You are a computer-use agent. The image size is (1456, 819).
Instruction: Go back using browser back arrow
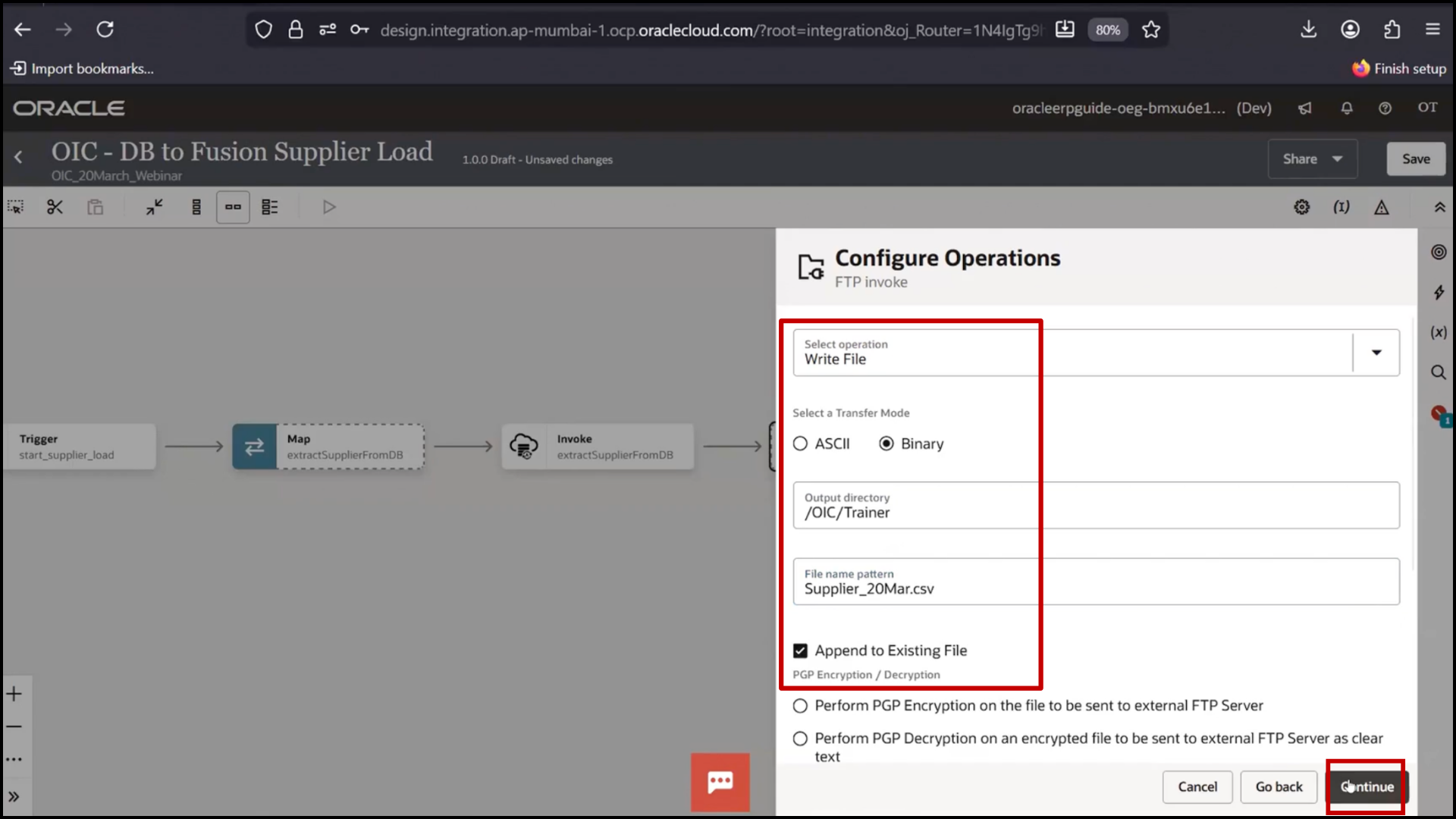tap(23, 30)
